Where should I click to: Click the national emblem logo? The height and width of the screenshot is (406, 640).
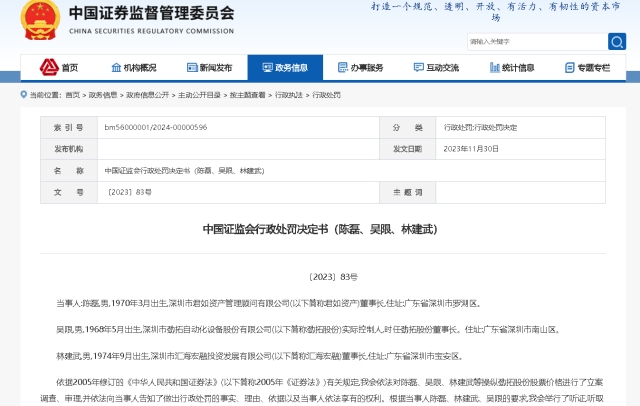[x=40, y=20]
